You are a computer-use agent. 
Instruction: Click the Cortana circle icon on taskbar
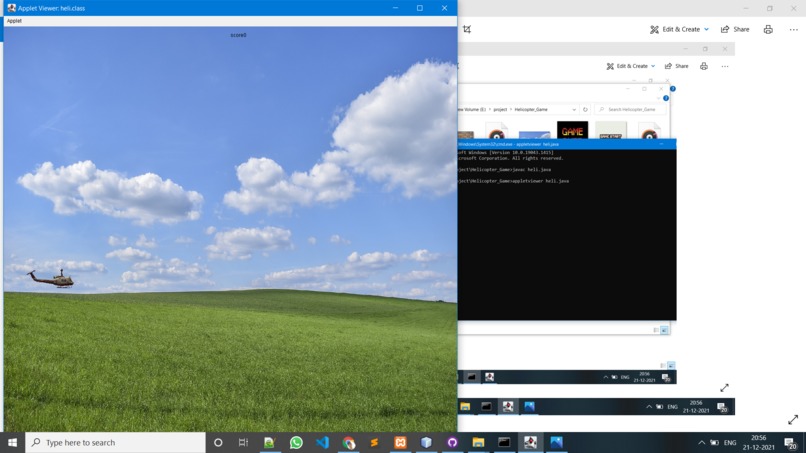coord(218,442)
